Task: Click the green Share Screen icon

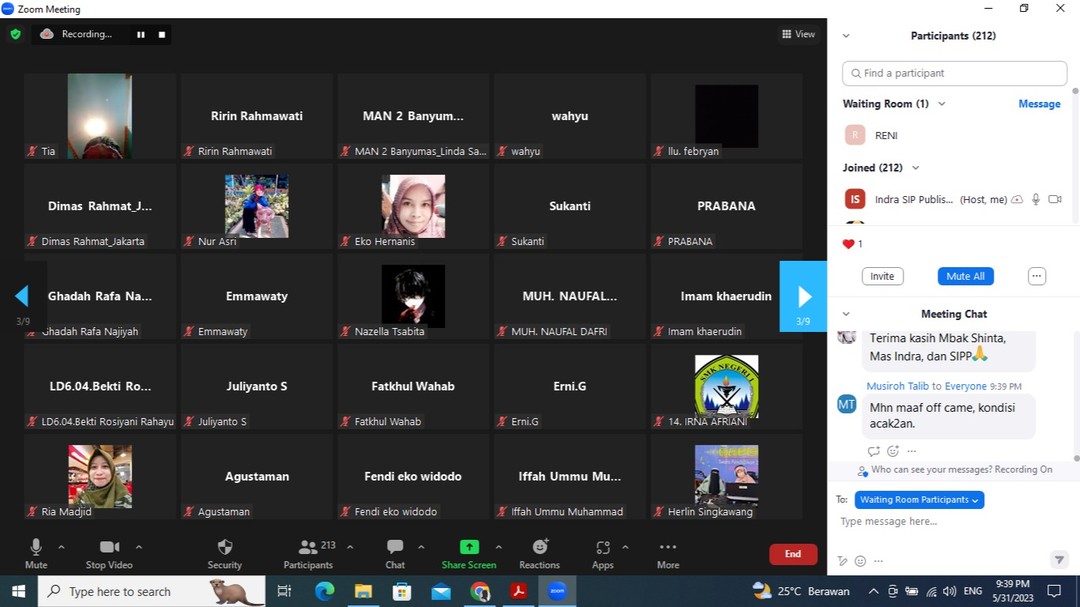Action: click(x=469, y=547)
